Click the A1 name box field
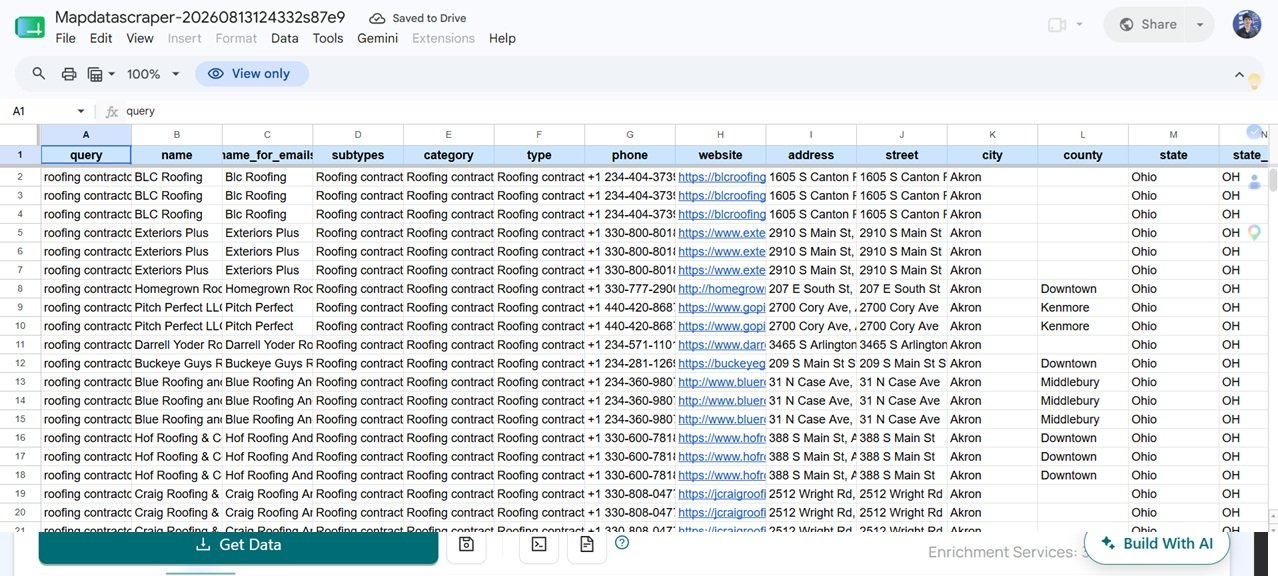The width and height of the screenshot is (1278, 576). 48,111
